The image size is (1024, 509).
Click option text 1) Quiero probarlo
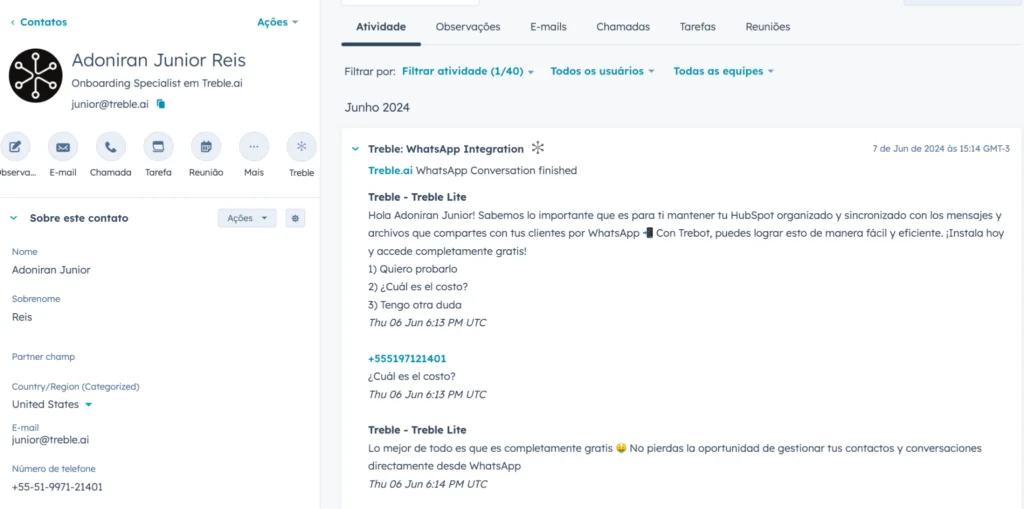click(413, 269)
